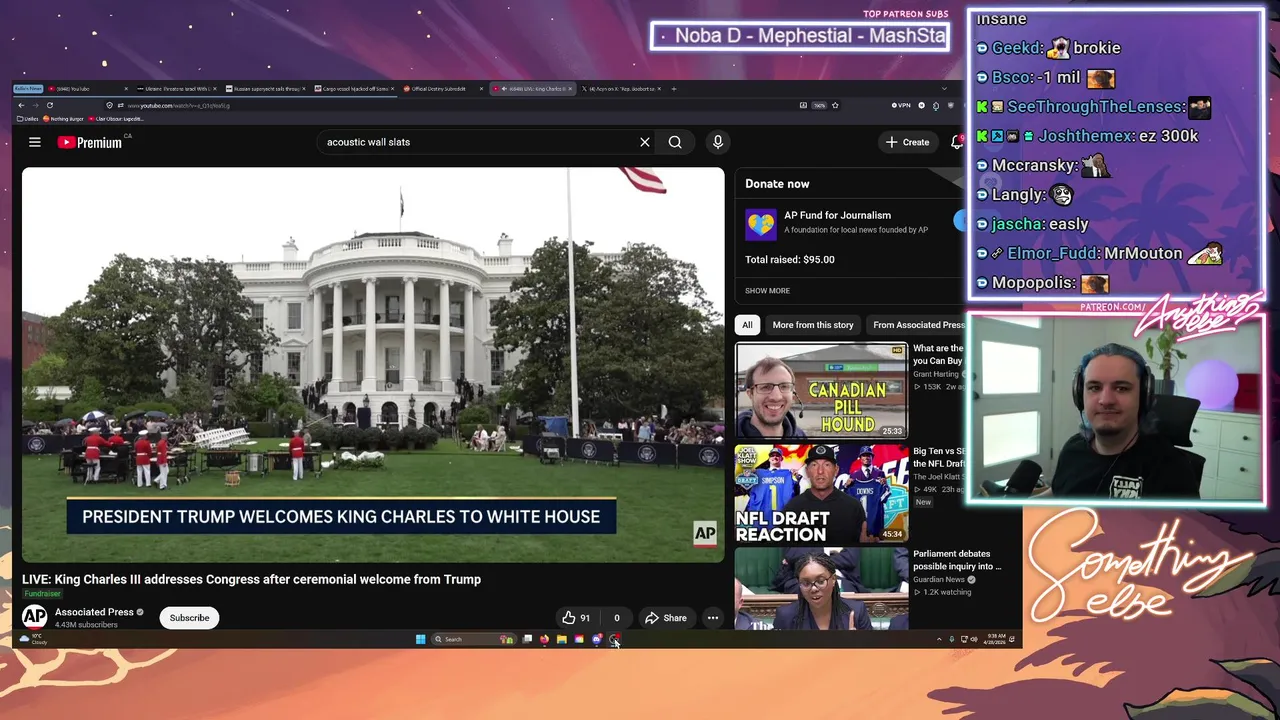Viewport: 1280px width, 720px height.
Task: Clear the search text with the X
Action: tap(645, 142)
